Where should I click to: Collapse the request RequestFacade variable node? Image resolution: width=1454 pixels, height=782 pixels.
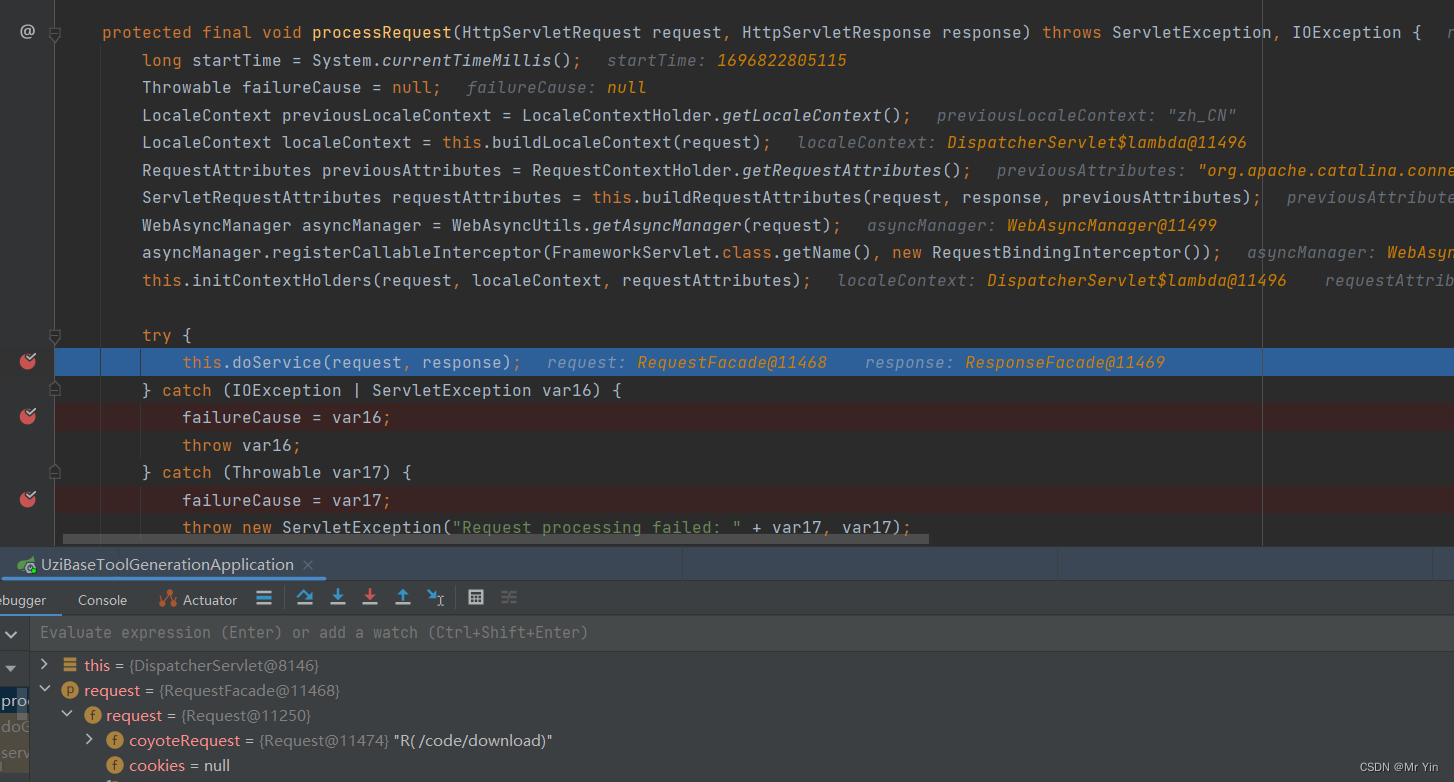(x=45, y=689)
